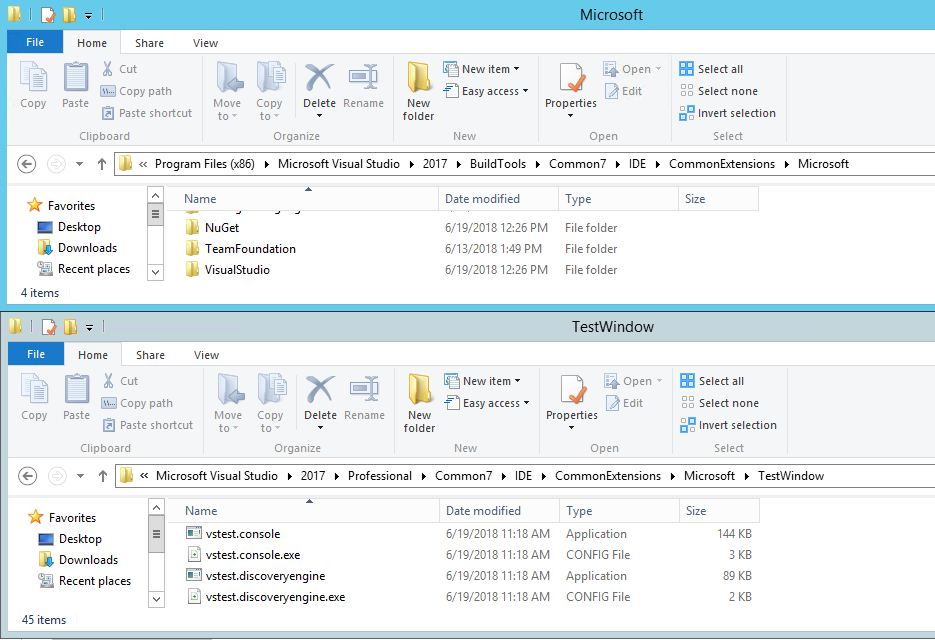Sort by Type column in TestWindow

[x=620, y=511]
